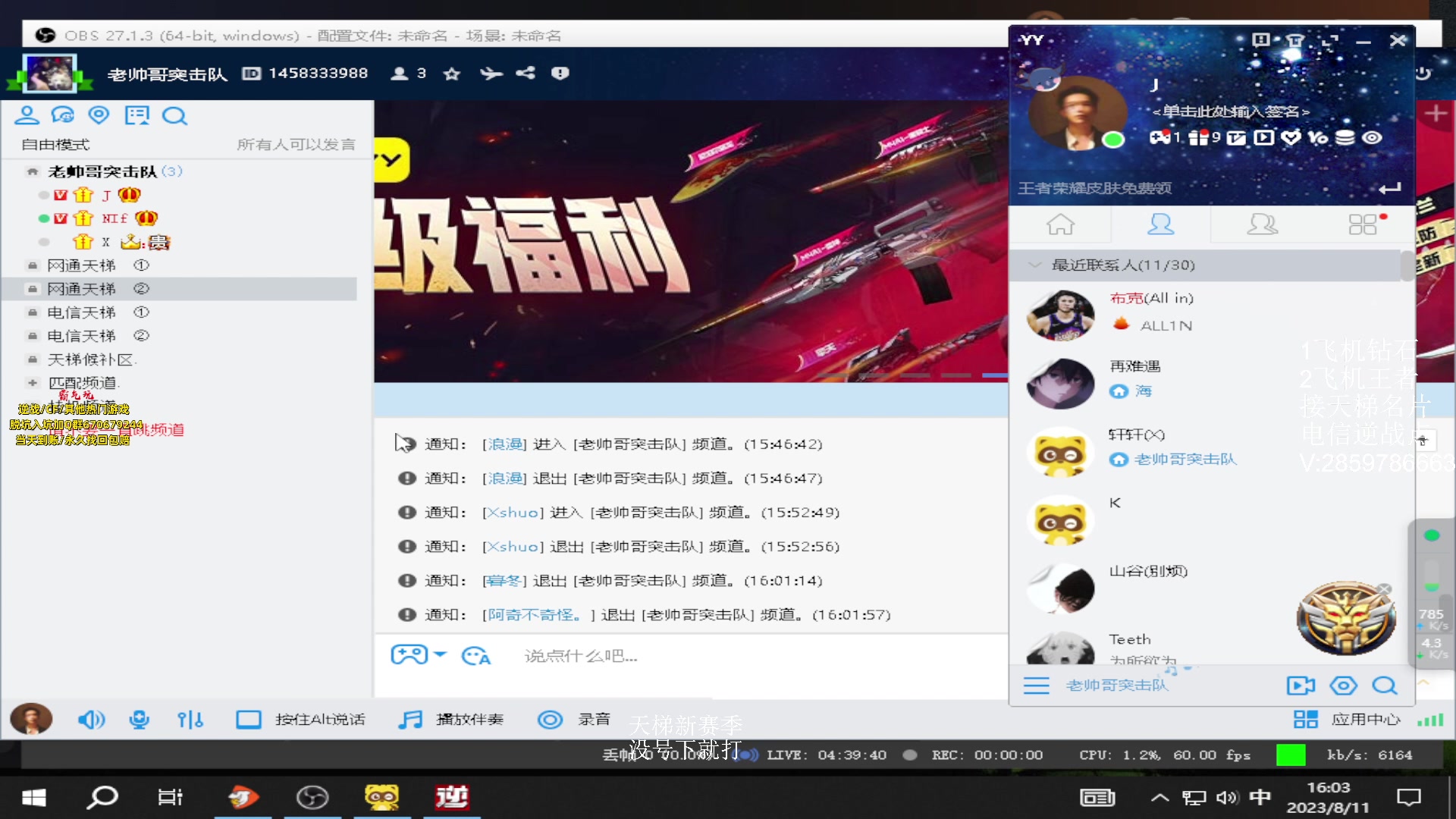Open Windows Start menu
The image size is (1456, 819).
[x=34, y=797]
